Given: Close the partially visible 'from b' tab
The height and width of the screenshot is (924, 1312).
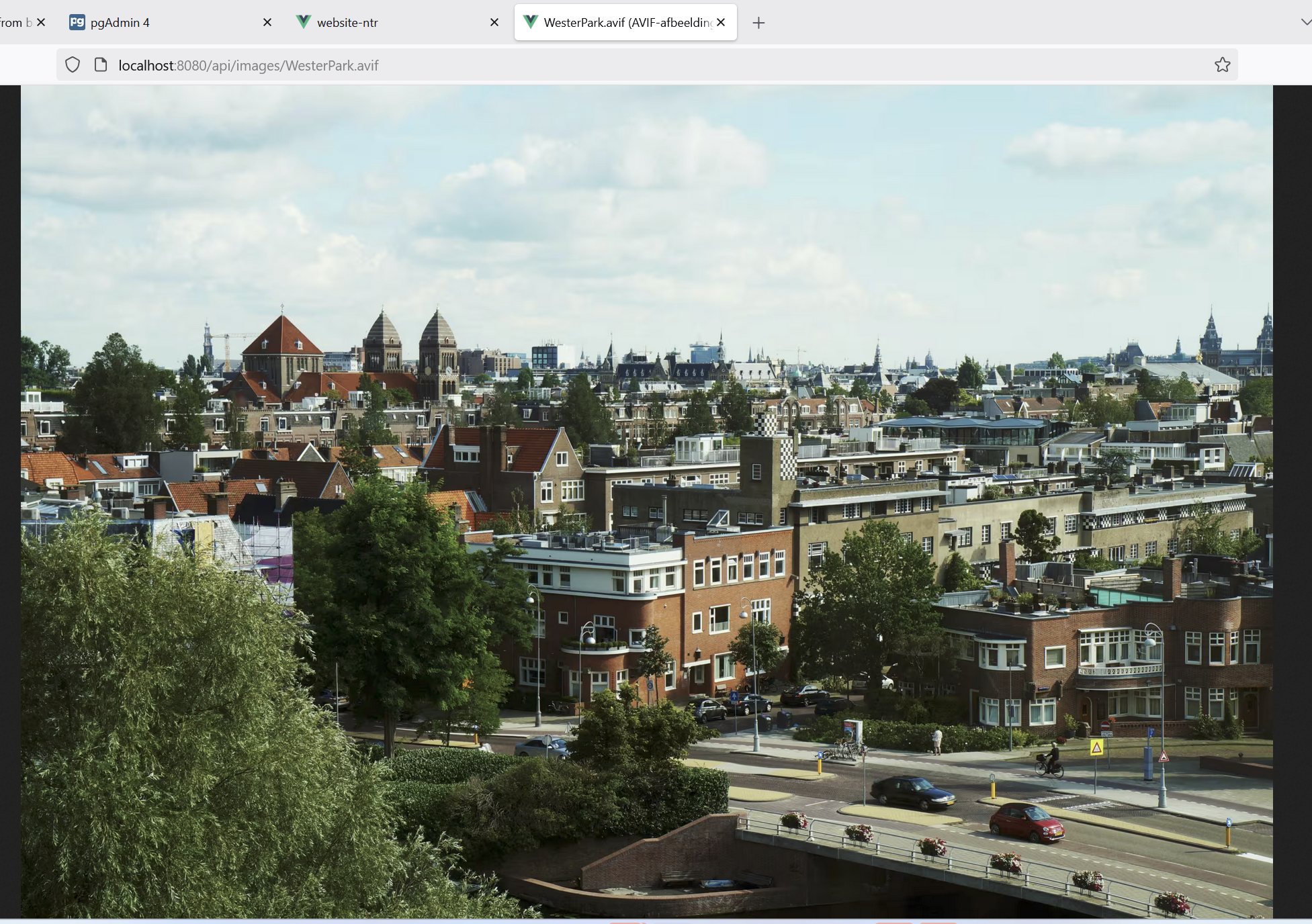Looking at the screenshot, I should [41, 22].
